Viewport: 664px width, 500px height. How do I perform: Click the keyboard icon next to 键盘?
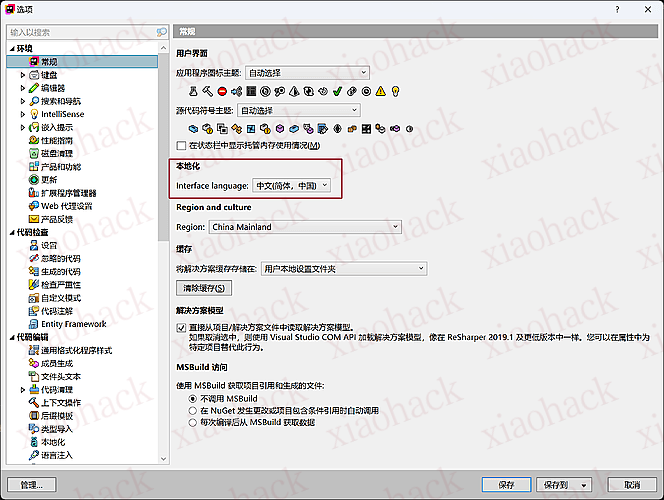34,75
